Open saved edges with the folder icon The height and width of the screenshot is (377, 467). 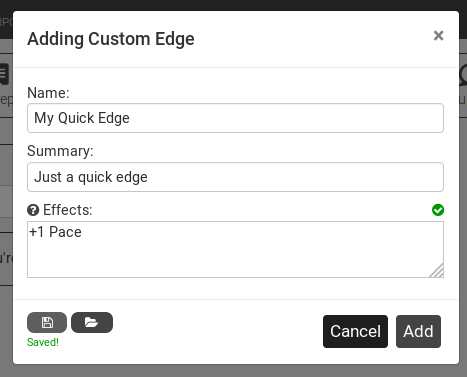(92, 322)
